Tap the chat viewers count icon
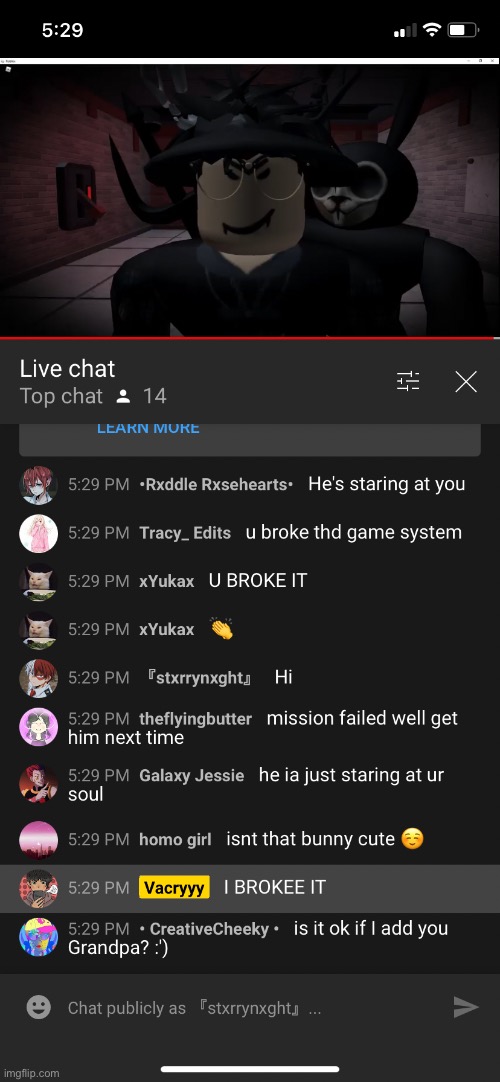Screen dimensions: 500x1082 tap(123, 396)
